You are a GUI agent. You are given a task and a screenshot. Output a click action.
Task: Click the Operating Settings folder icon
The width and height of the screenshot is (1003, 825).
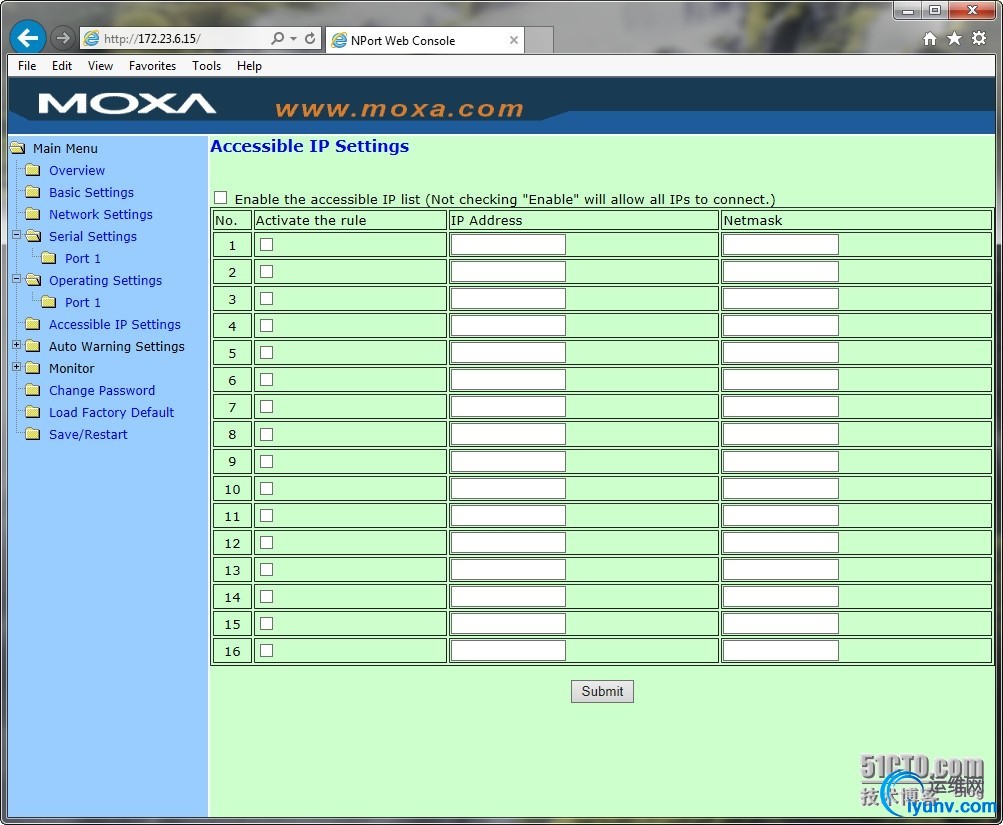tap(33, 280)
